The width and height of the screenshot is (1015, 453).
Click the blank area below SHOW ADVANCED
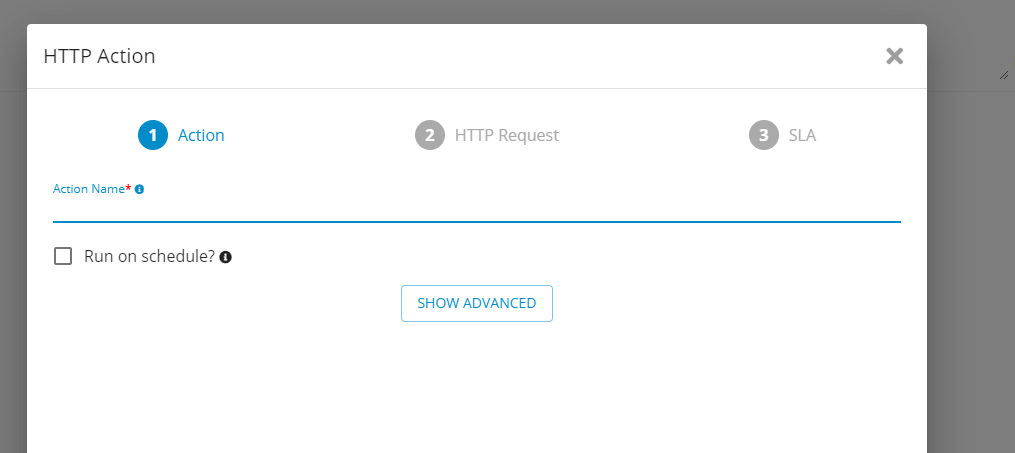coord(476,388)
